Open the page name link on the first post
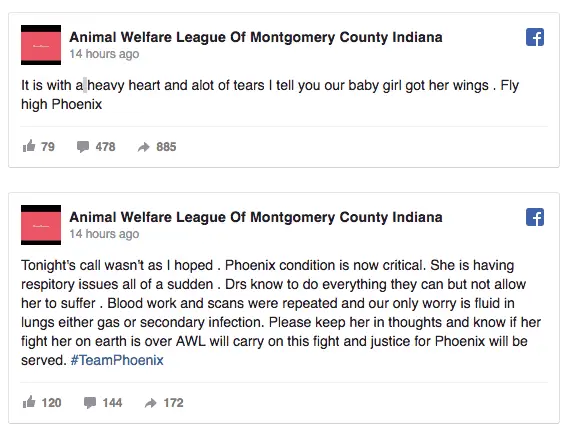 [256, 37]
